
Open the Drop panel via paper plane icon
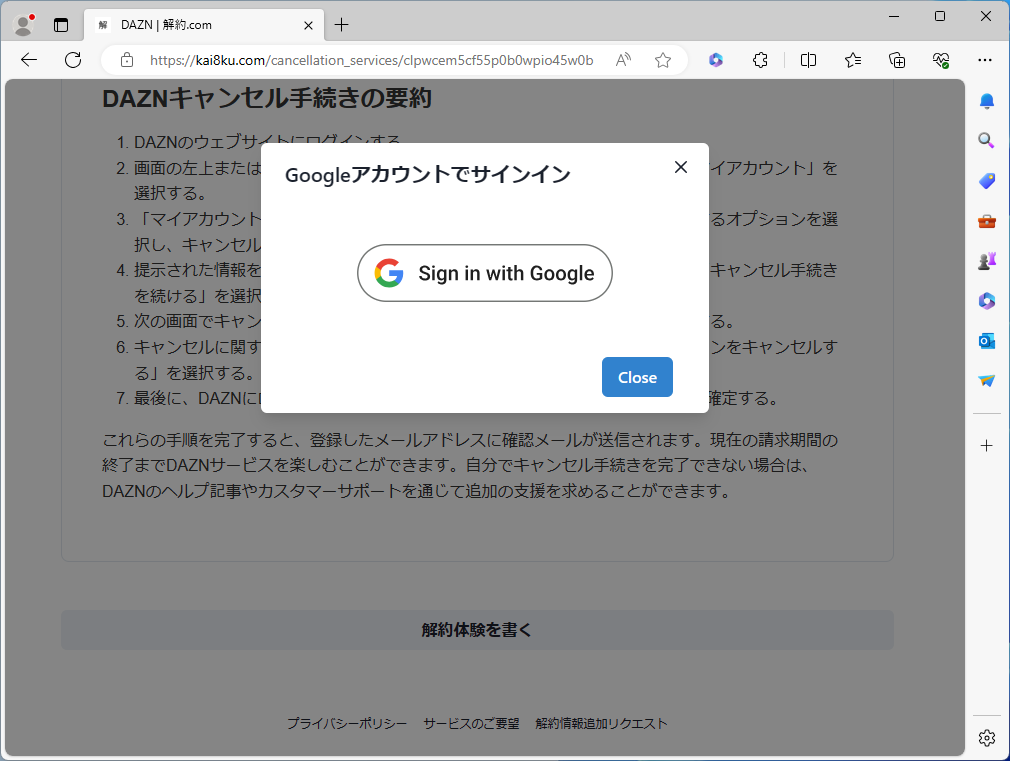point(986,380)
